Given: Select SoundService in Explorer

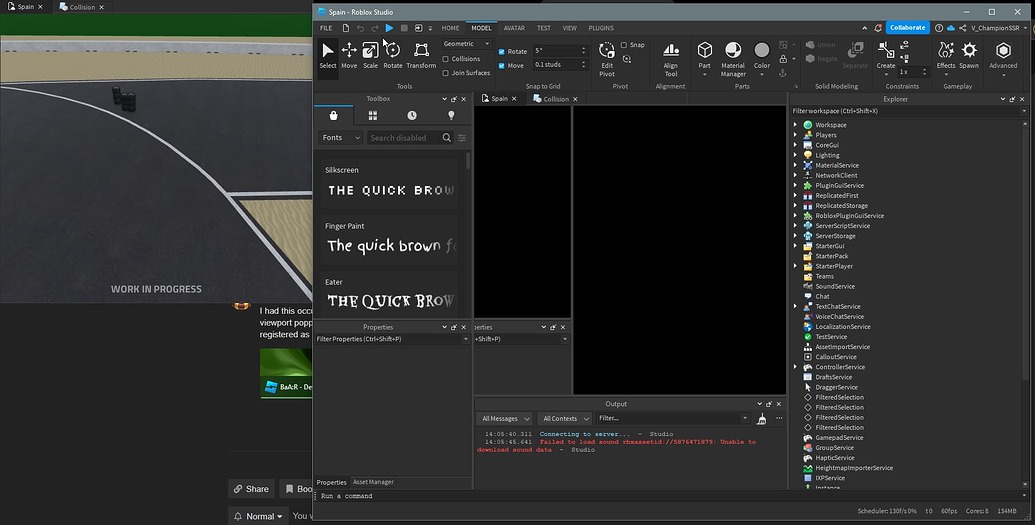Looking at the screenshot, I should tap(835, 287).
